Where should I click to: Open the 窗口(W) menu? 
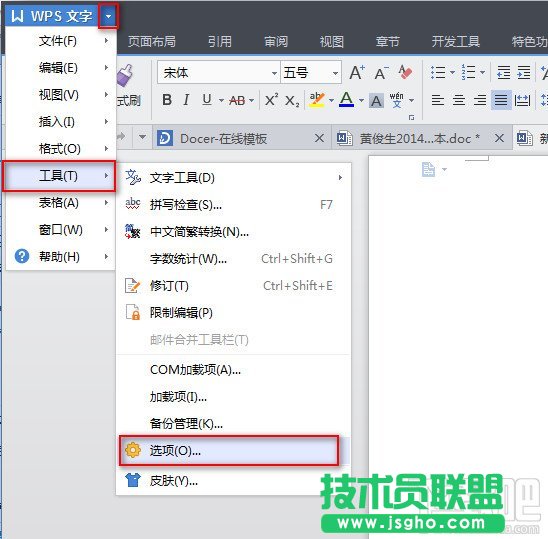60,230
